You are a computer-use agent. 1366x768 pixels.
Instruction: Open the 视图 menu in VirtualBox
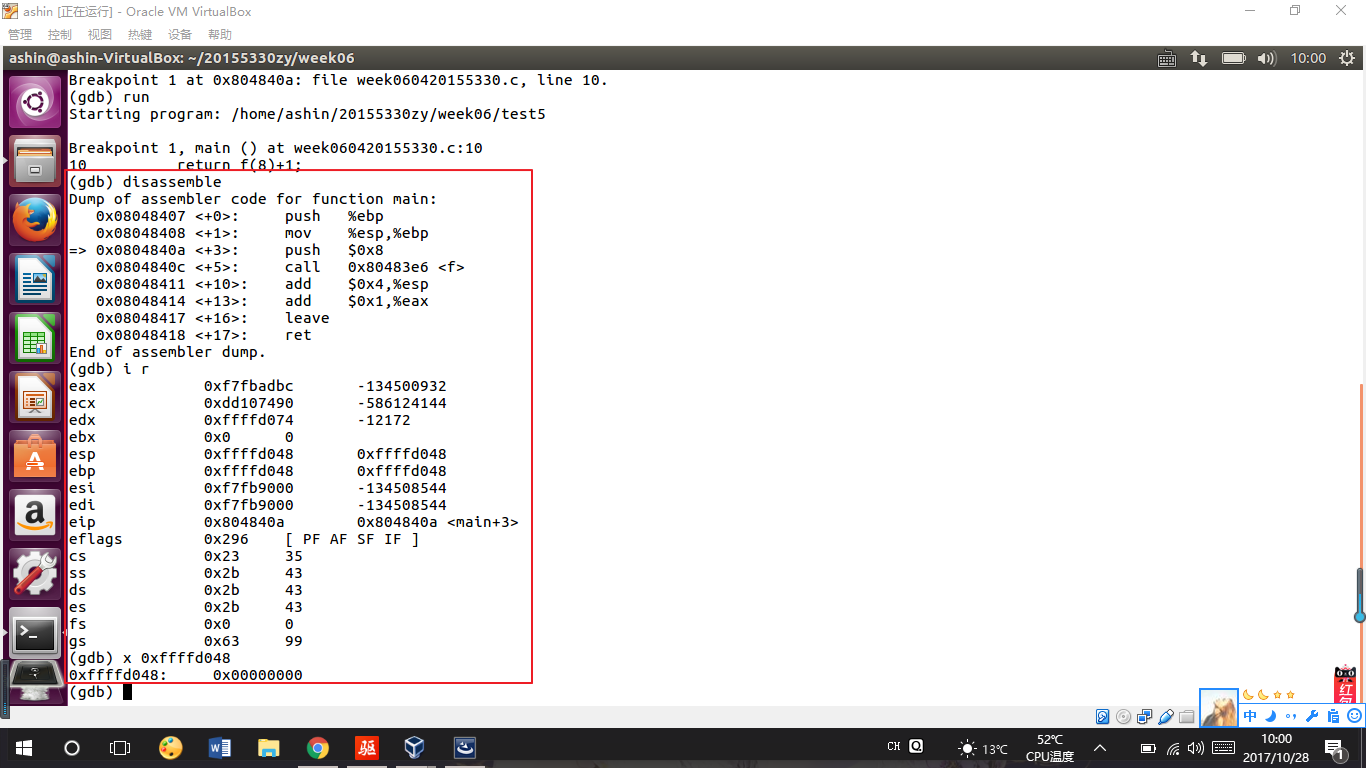pos(100,35)
